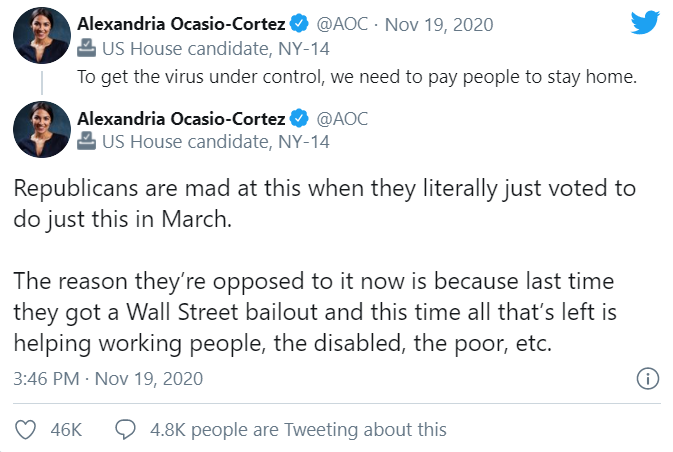Click Alexandria Ocasio-Cortez name in top tweet
The image size is (673, 452).
(181, 24)
